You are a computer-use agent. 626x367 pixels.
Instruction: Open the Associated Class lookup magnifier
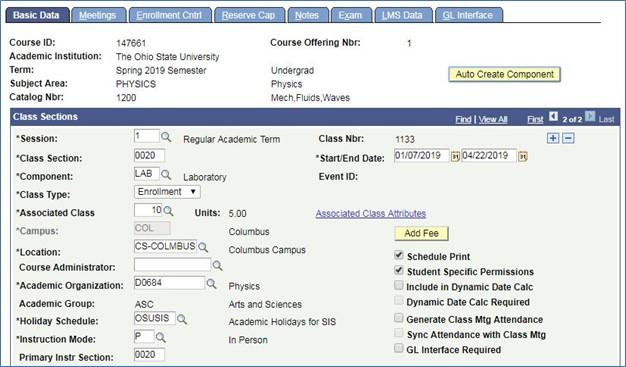(x=168, y=211)
